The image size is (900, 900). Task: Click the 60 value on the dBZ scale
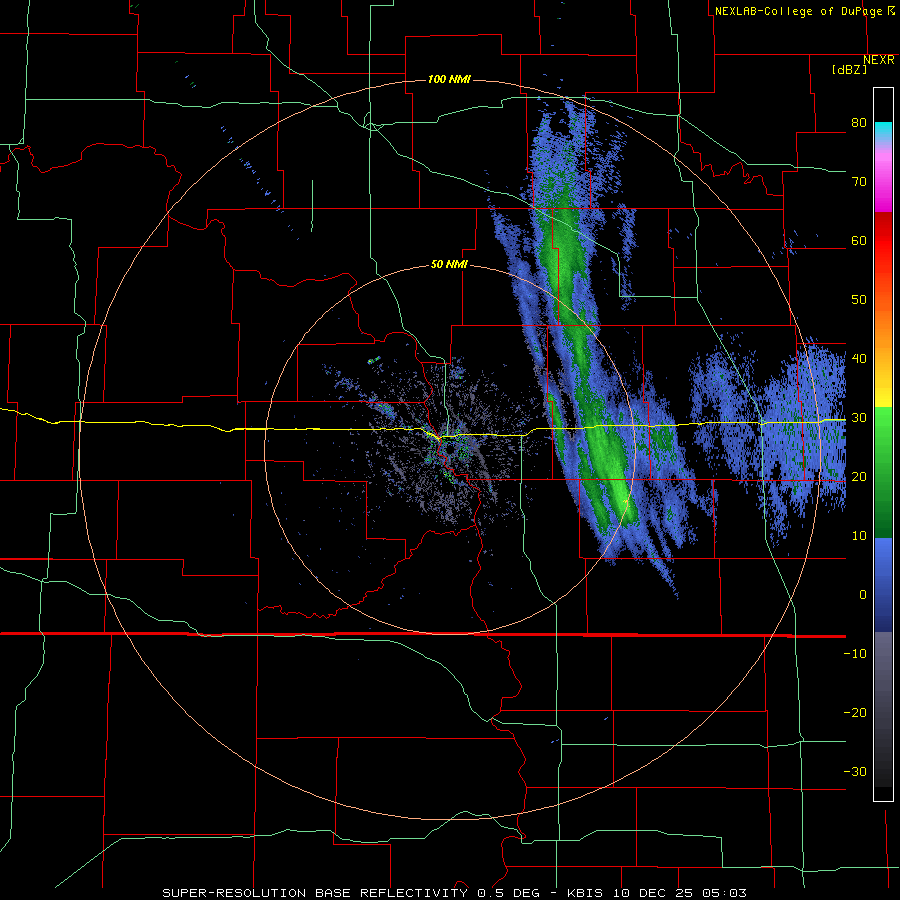pyautogui.click(x=859, y=240)
